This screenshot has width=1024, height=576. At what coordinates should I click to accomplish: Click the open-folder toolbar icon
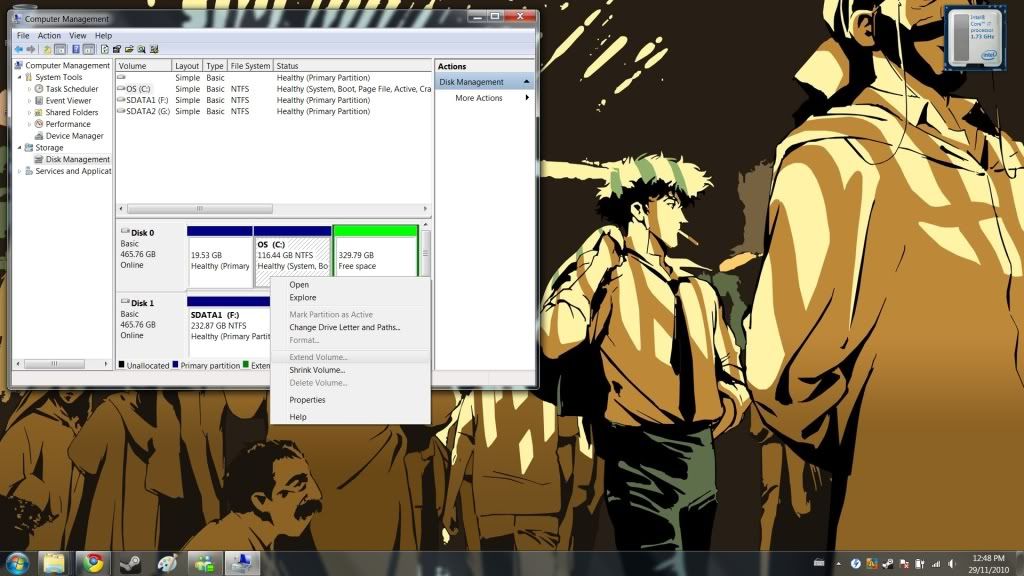[129, 50]
